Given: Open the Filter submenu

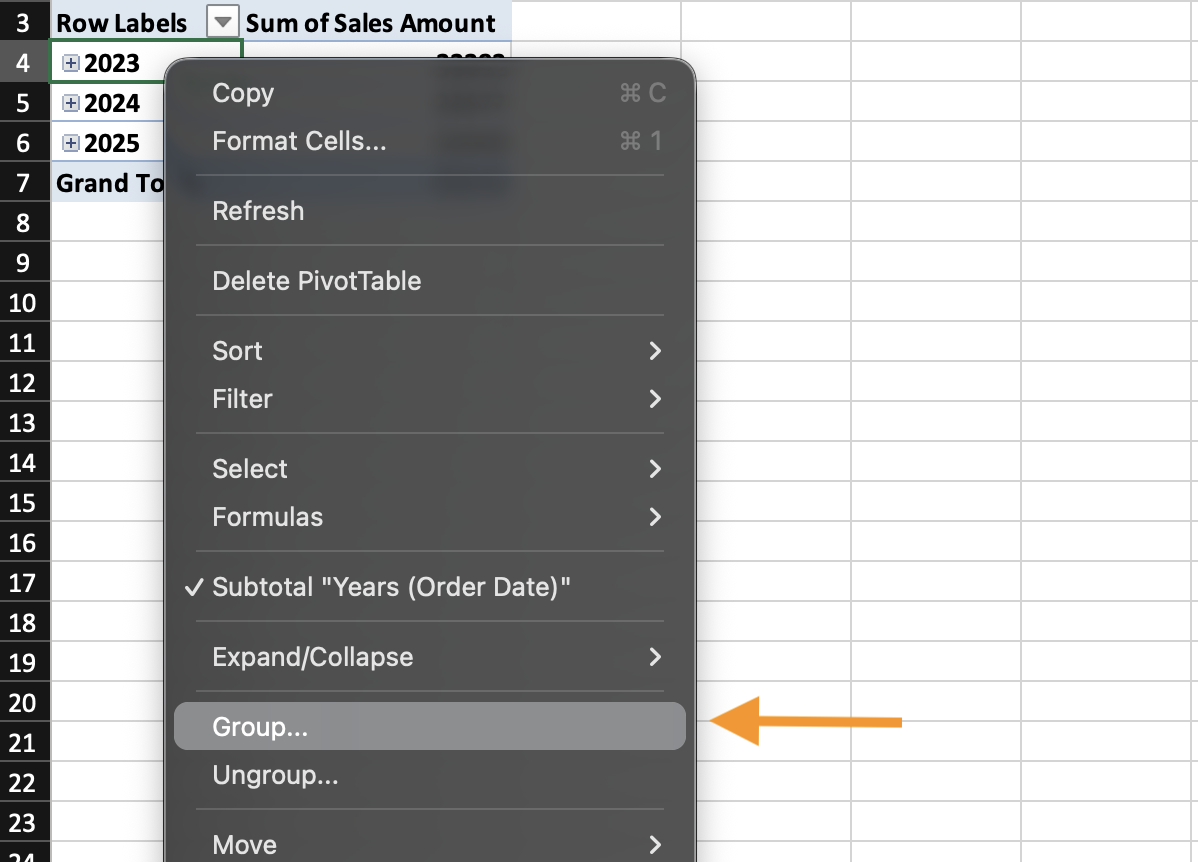Looking at the screenshot, I should click(242, 399).
